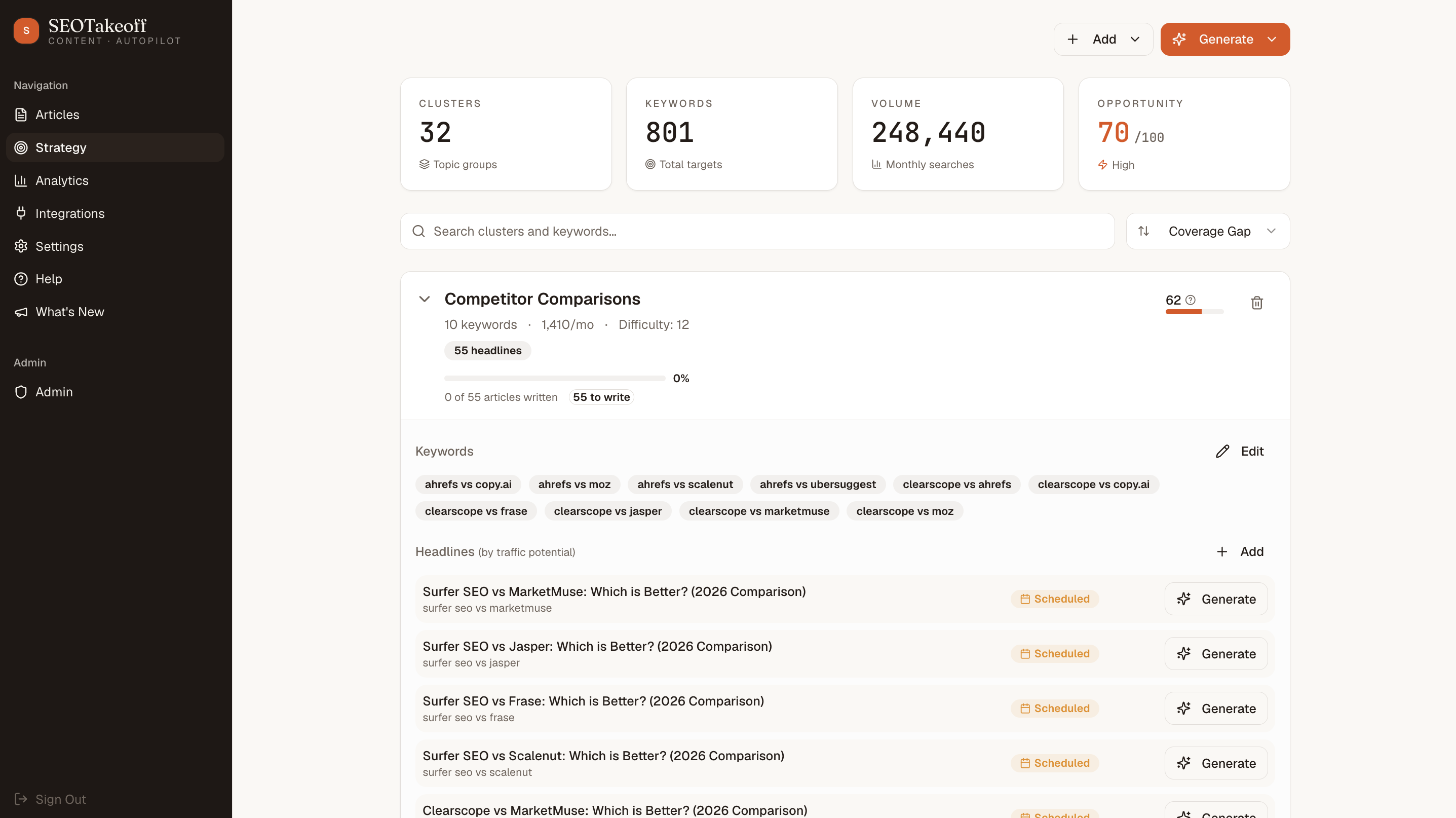Select keyword chip clearscope vs copy.ai
1456x818 pixels.
[1094, 485]
